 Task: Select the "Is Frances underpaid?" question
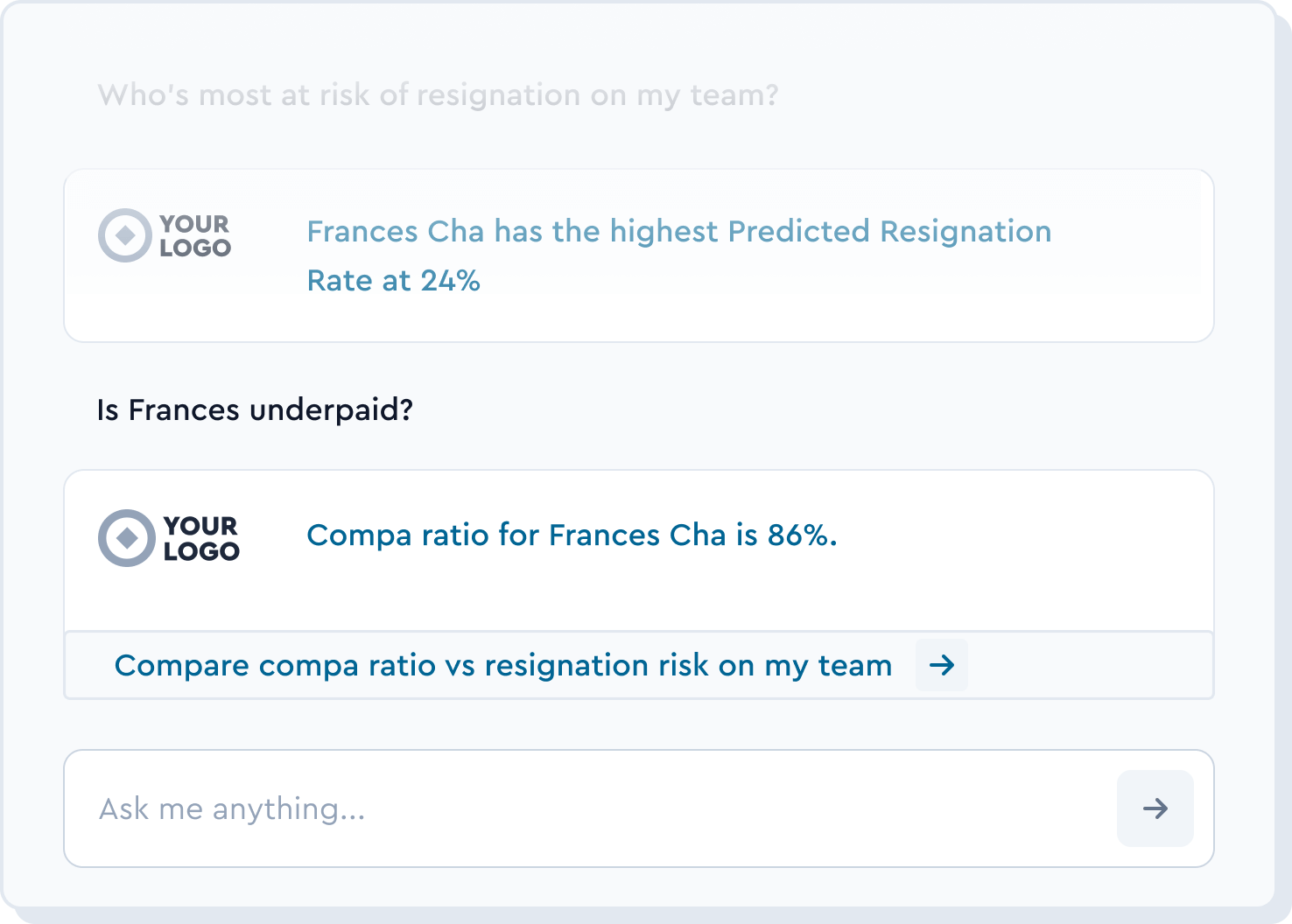(x=255, y=409)
